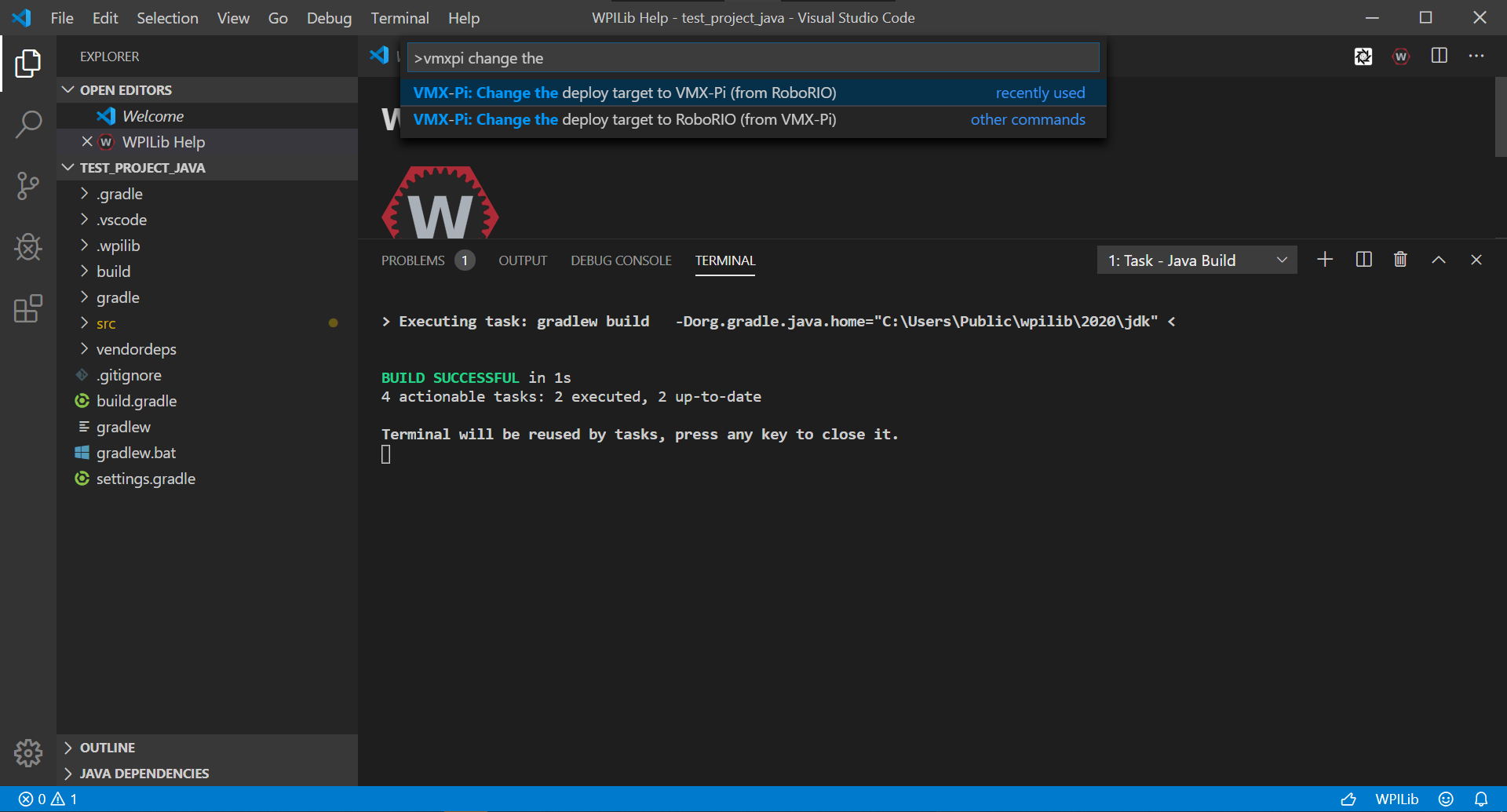Image resolution: width=1507 pixels, height=812 pixels.
Task: Open the Search view icon
Action: 28,125
